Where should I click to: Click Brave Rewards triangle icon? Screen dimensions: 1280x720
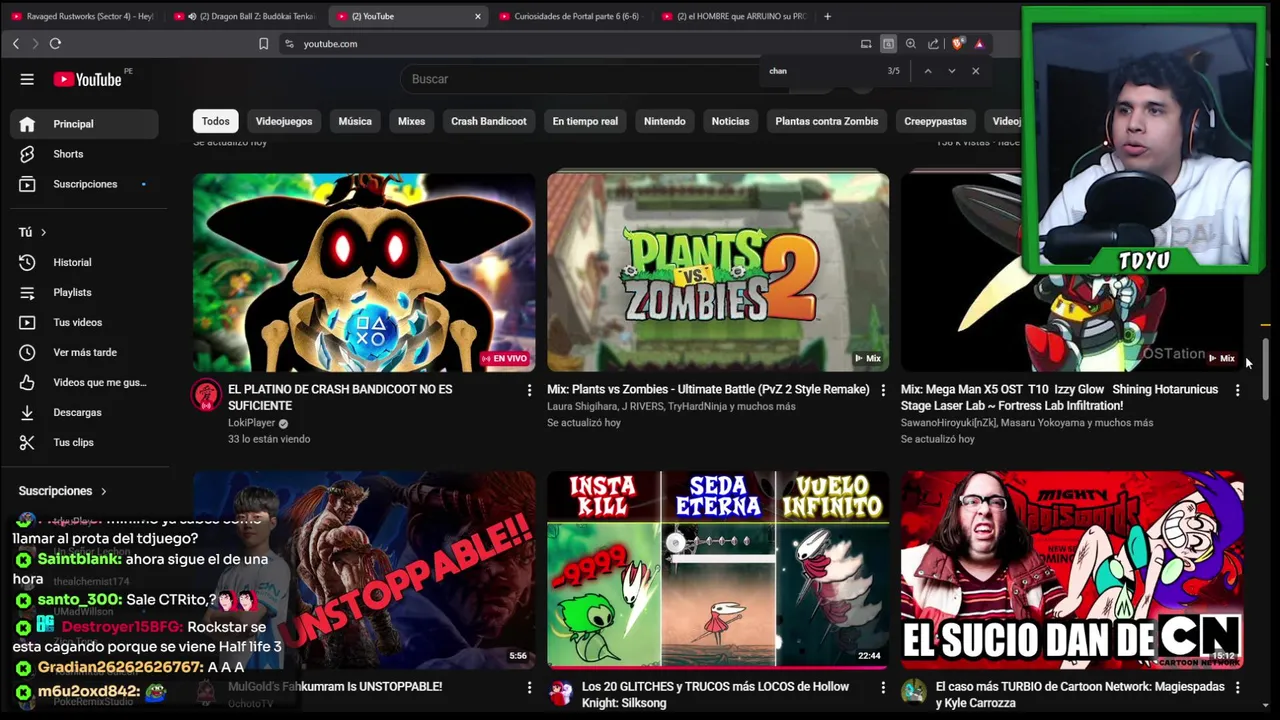coord(979,44)
